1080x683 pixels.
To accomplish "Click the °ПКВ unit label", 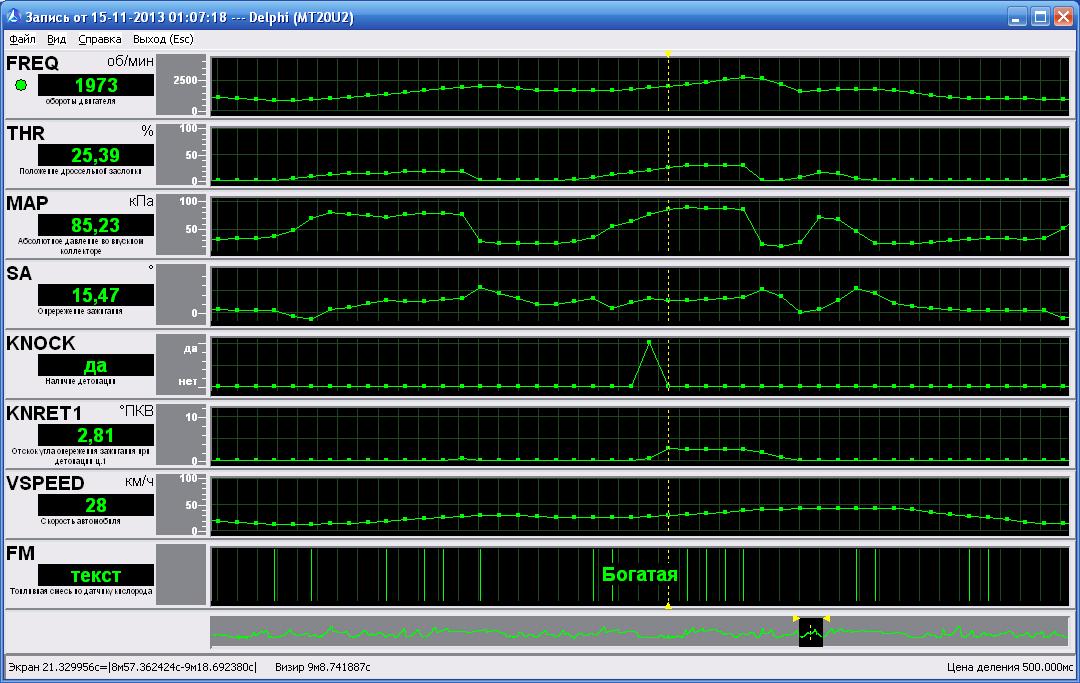I will (x=136, y=412).
